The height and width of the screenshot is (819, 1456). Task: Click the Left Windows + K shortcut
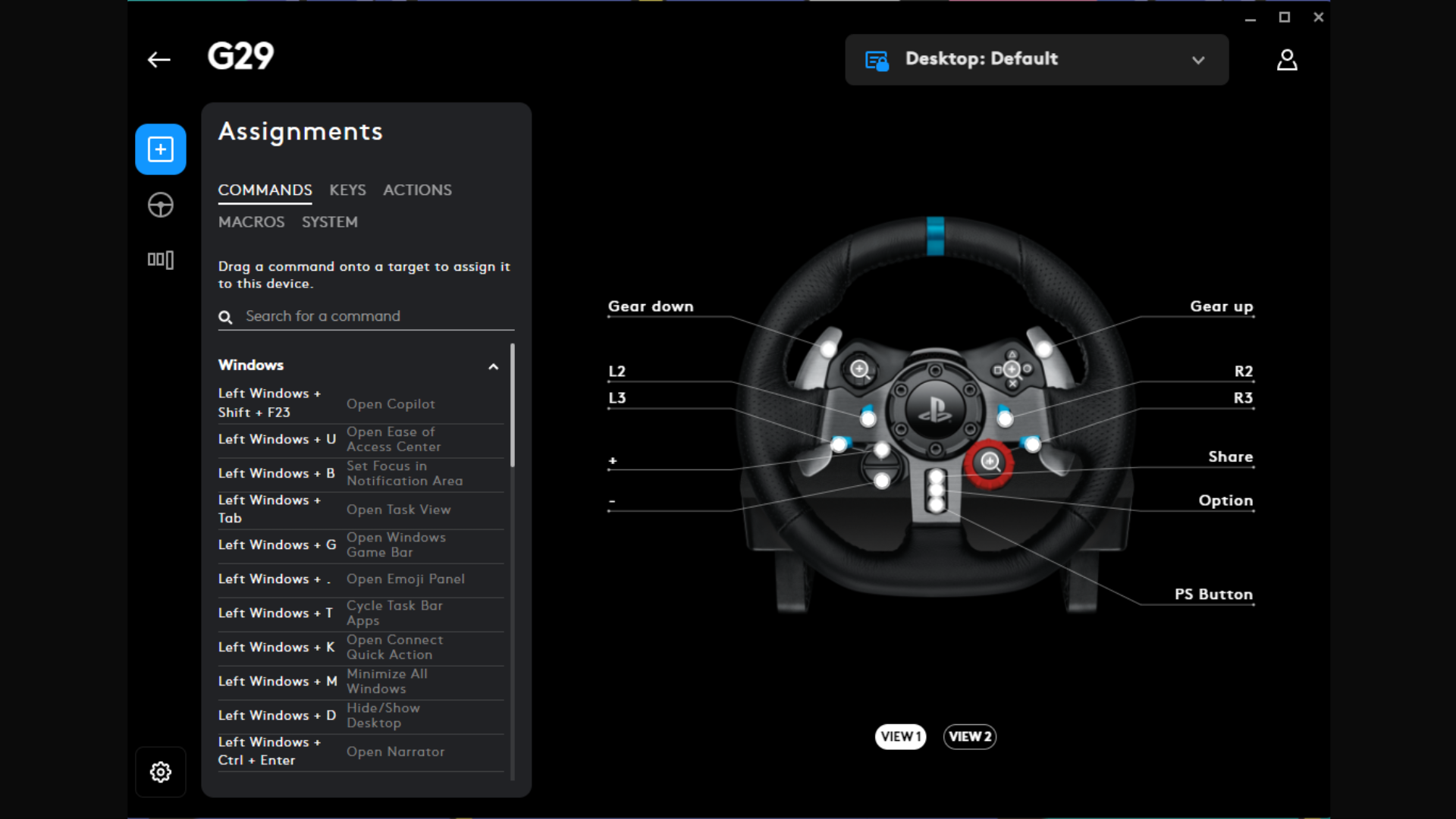277,647
